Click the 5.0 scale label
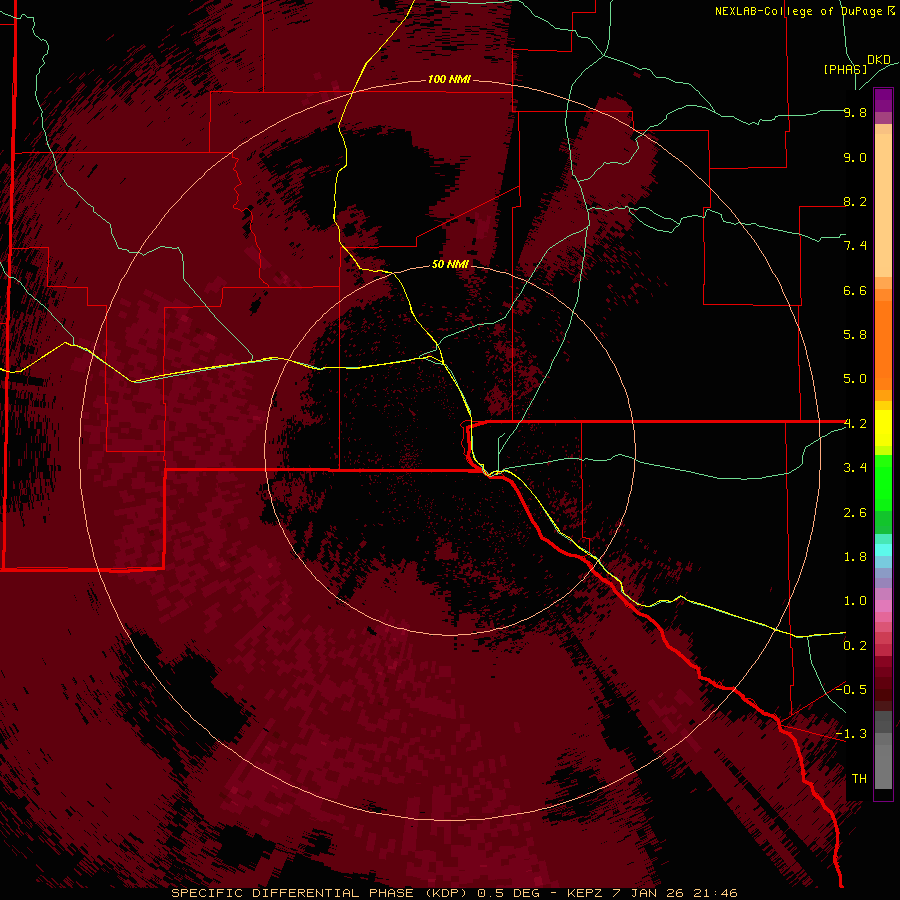Screen dimensions: 900x900 tap(855, 379)
